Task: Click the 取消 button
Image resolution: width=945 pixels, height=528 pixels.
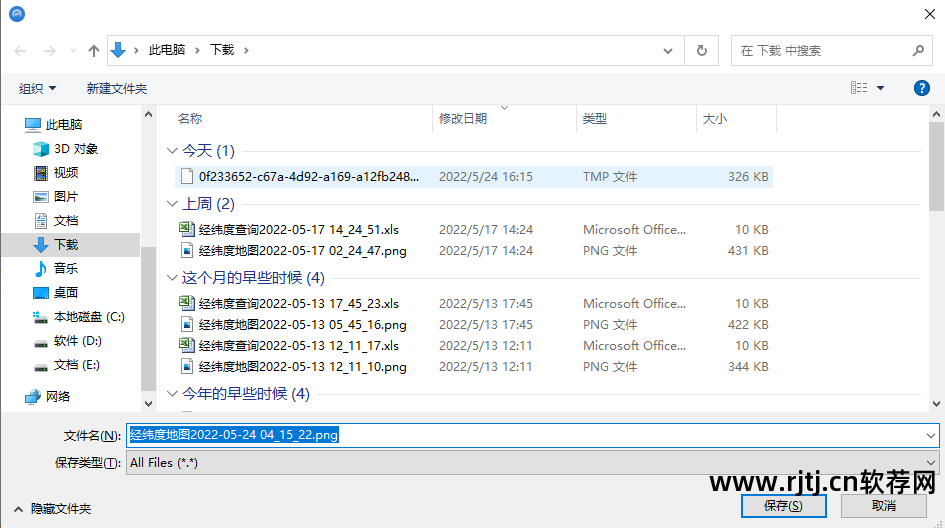Action: [884, 506]
